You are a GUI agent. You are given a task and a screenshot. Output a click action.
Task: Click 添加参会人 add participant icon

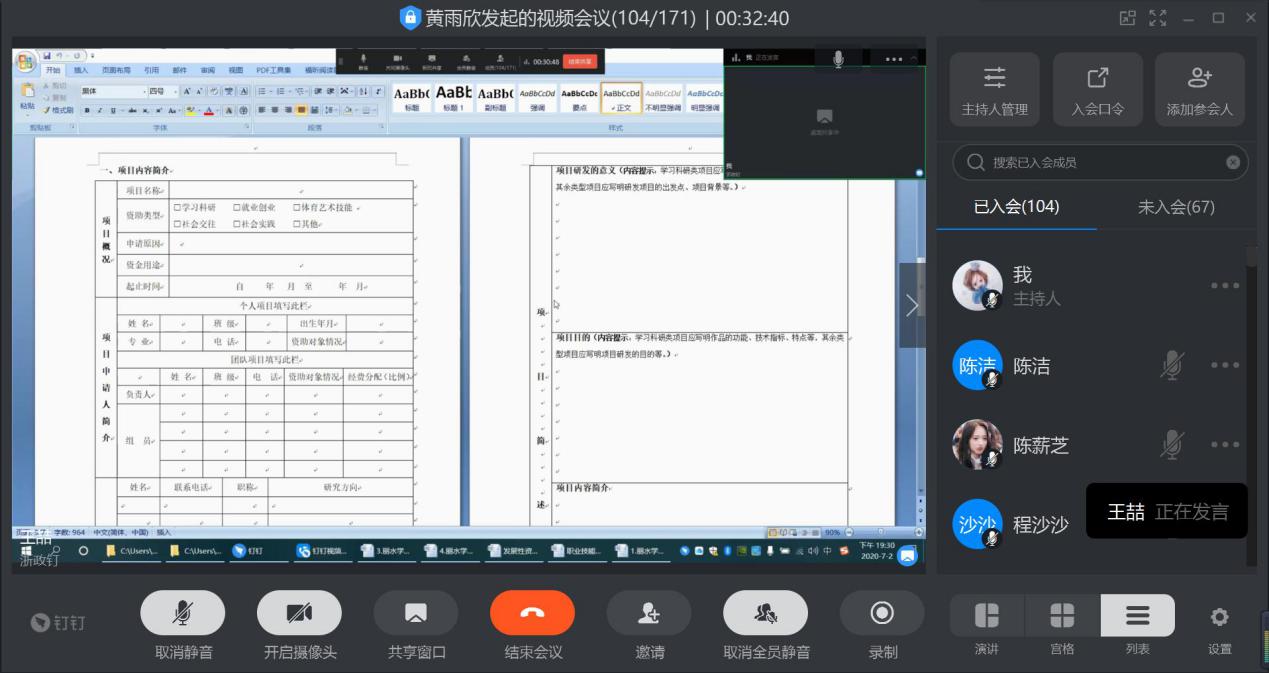click(x=1199, y=88)
